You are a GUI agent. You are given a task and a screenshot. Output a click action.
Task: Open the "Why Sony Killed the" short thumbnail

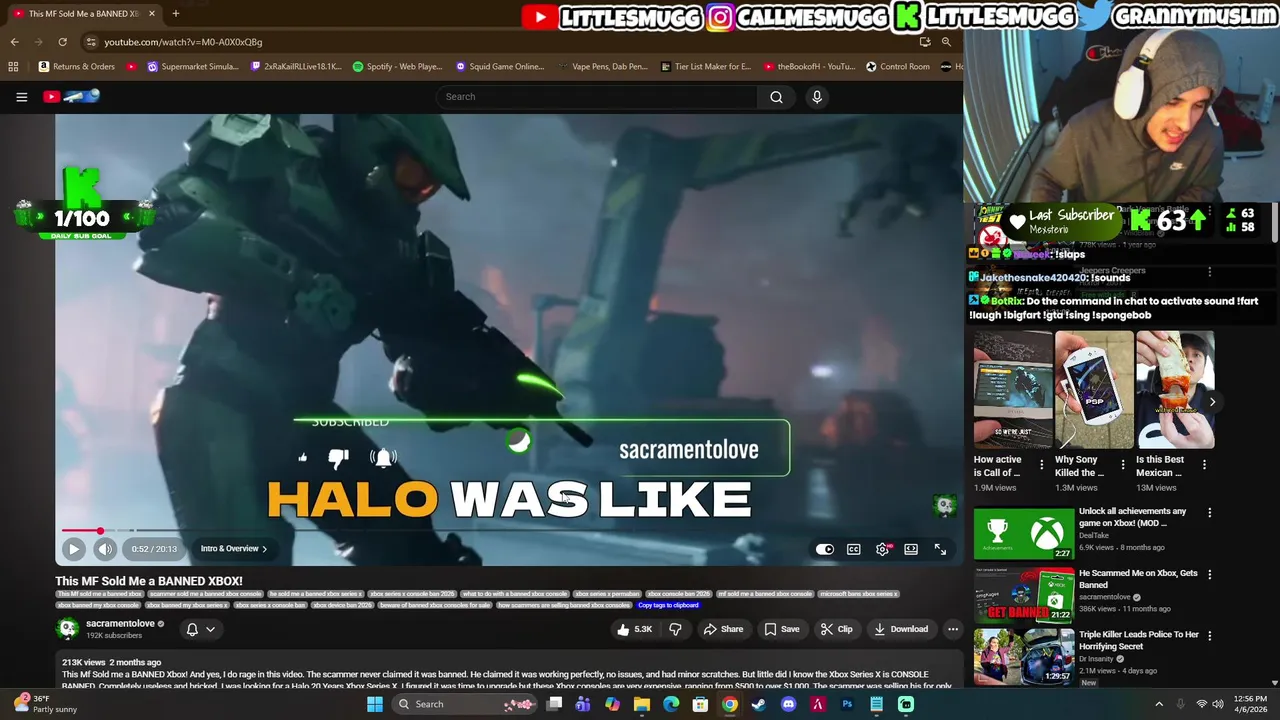(1094, 390)
